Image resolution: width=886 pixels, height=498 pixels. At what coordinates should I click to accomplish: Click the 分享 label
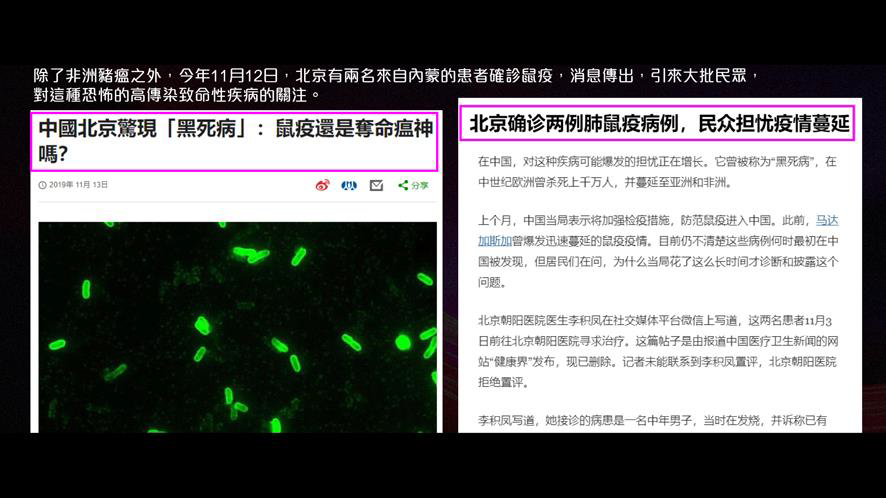point(420,185)
